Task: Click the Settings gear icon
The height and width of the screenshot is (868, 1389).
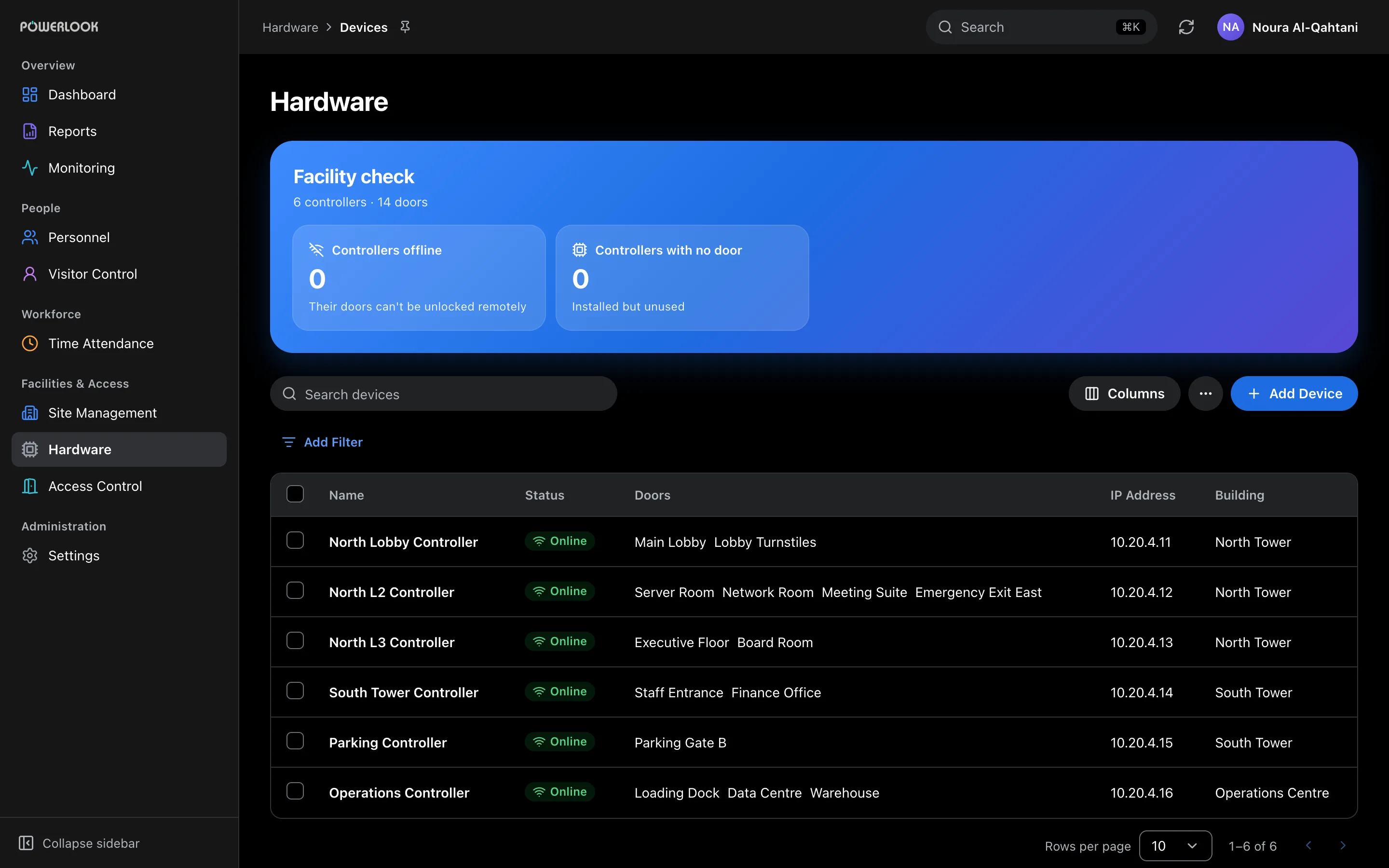Action: (30, 556)
